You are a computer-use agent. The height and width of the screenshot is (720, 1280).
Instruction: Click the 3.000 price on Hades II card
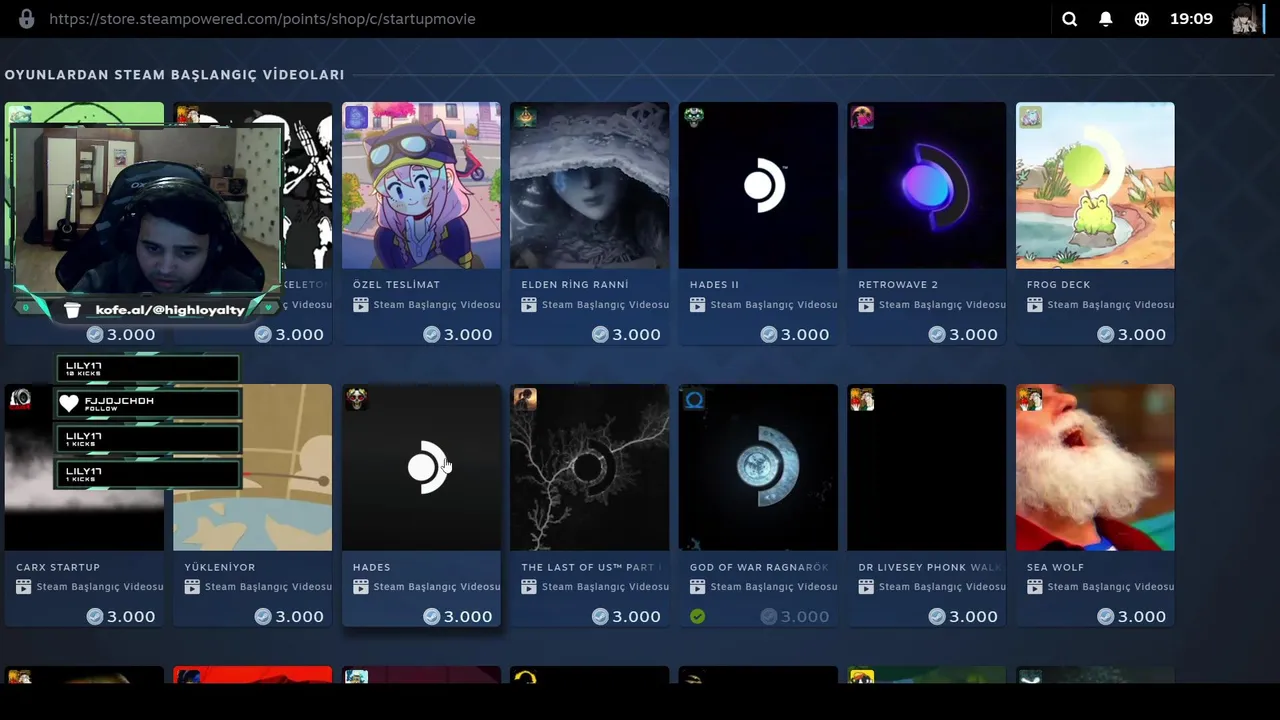[805, 335]
